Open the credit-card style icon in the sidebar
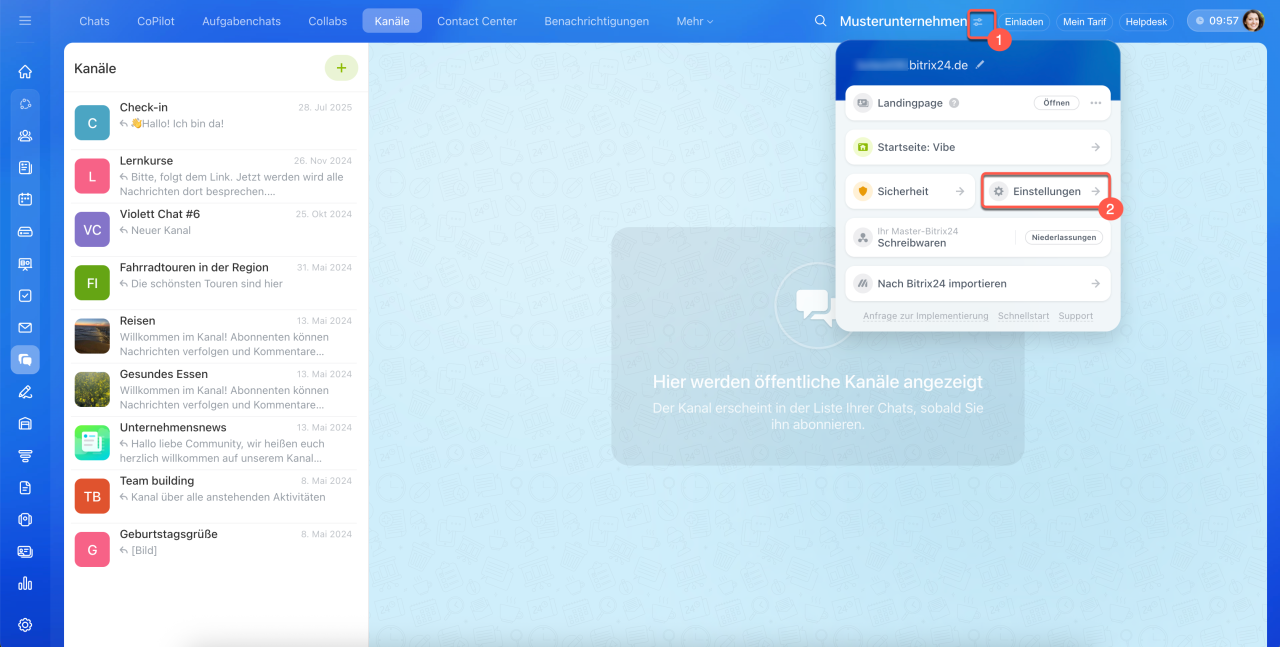 pos(25,231)
